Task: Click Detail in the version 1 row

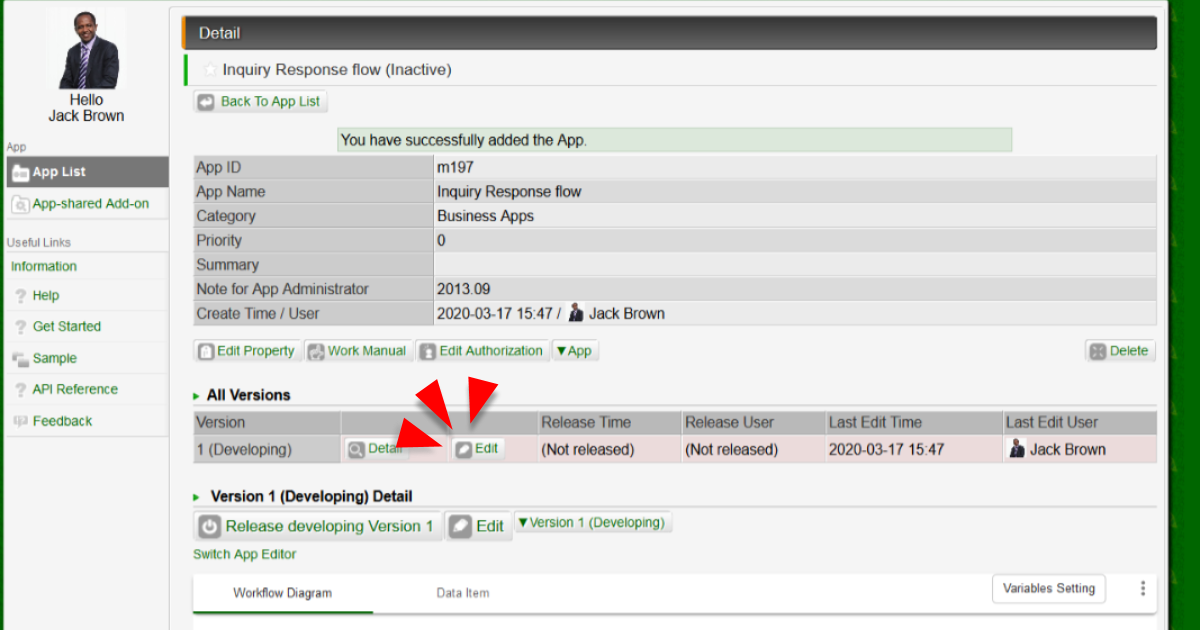Action: coord(376,449)
